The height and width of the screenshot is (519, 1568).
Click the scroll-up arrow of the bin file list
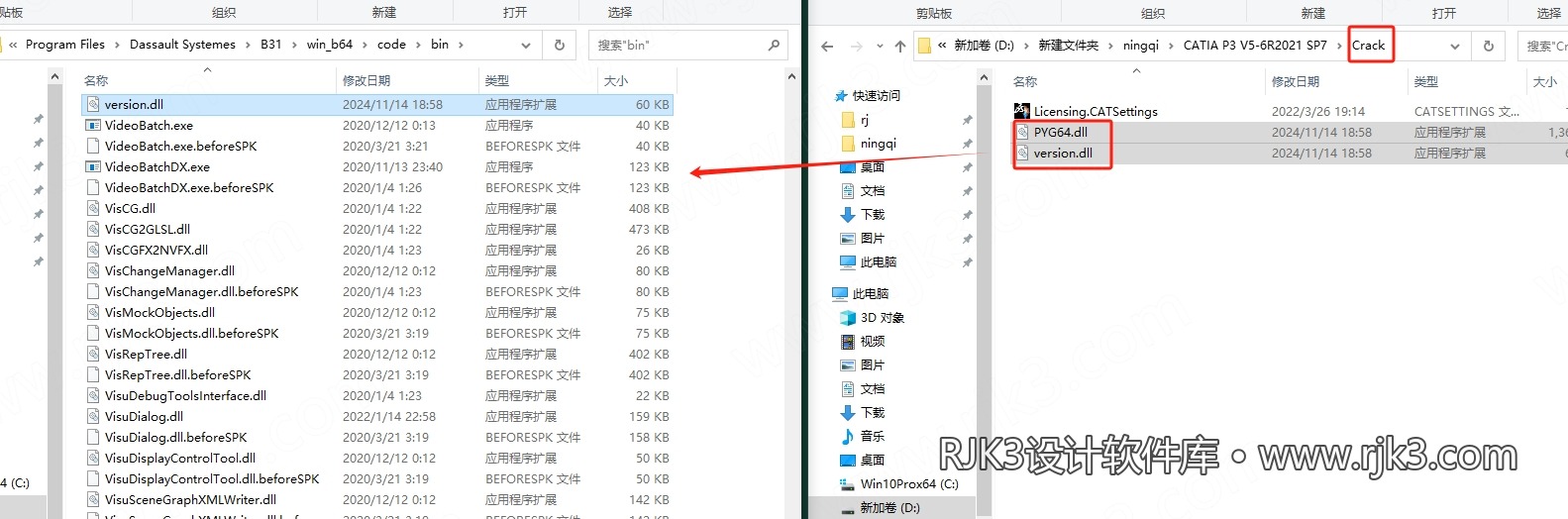point(792,76)
